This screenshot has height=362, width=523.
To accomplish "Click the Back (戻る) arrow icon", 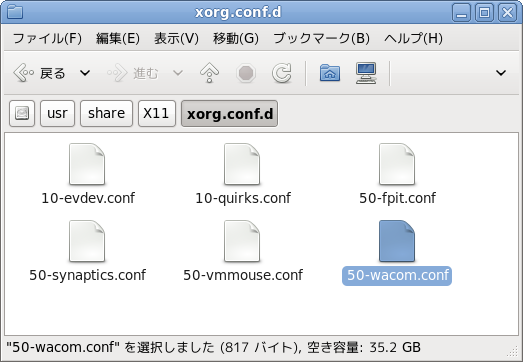I will [x=23, y=72].
